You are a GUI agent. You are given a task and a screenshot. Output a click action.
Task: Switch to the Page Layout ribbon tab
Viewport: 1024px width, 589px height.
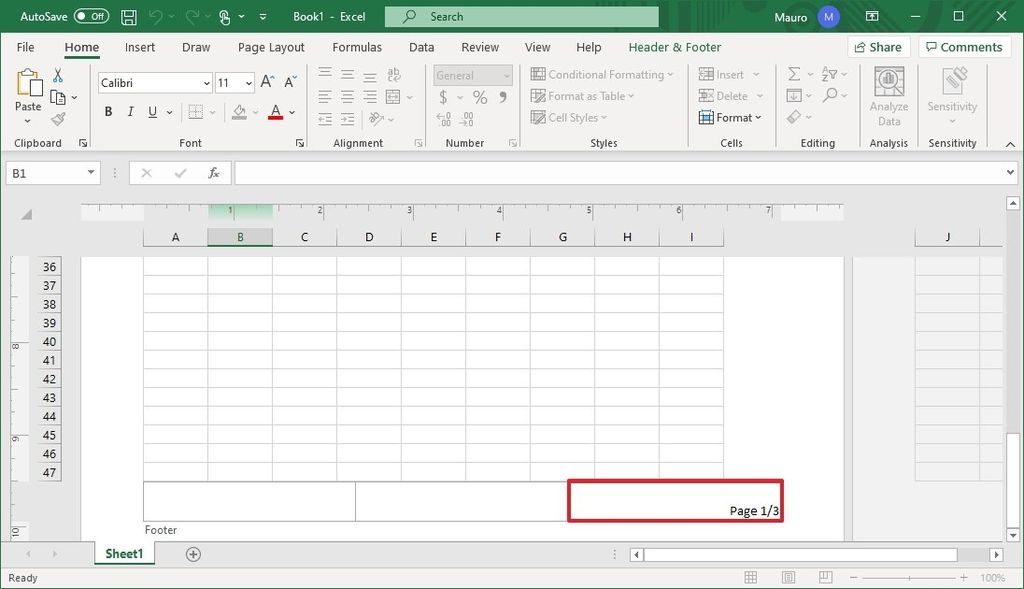(270, 47)
